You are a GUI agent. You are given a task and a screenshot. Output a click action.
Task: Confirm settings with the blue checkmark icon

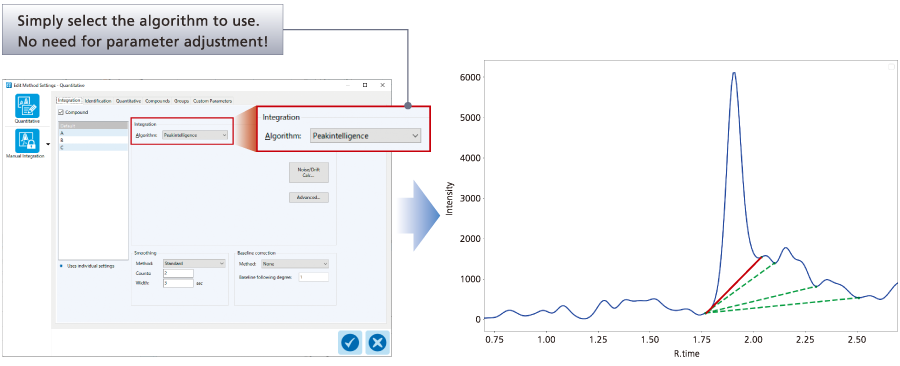pyautogui.click(x=350, y=342)
